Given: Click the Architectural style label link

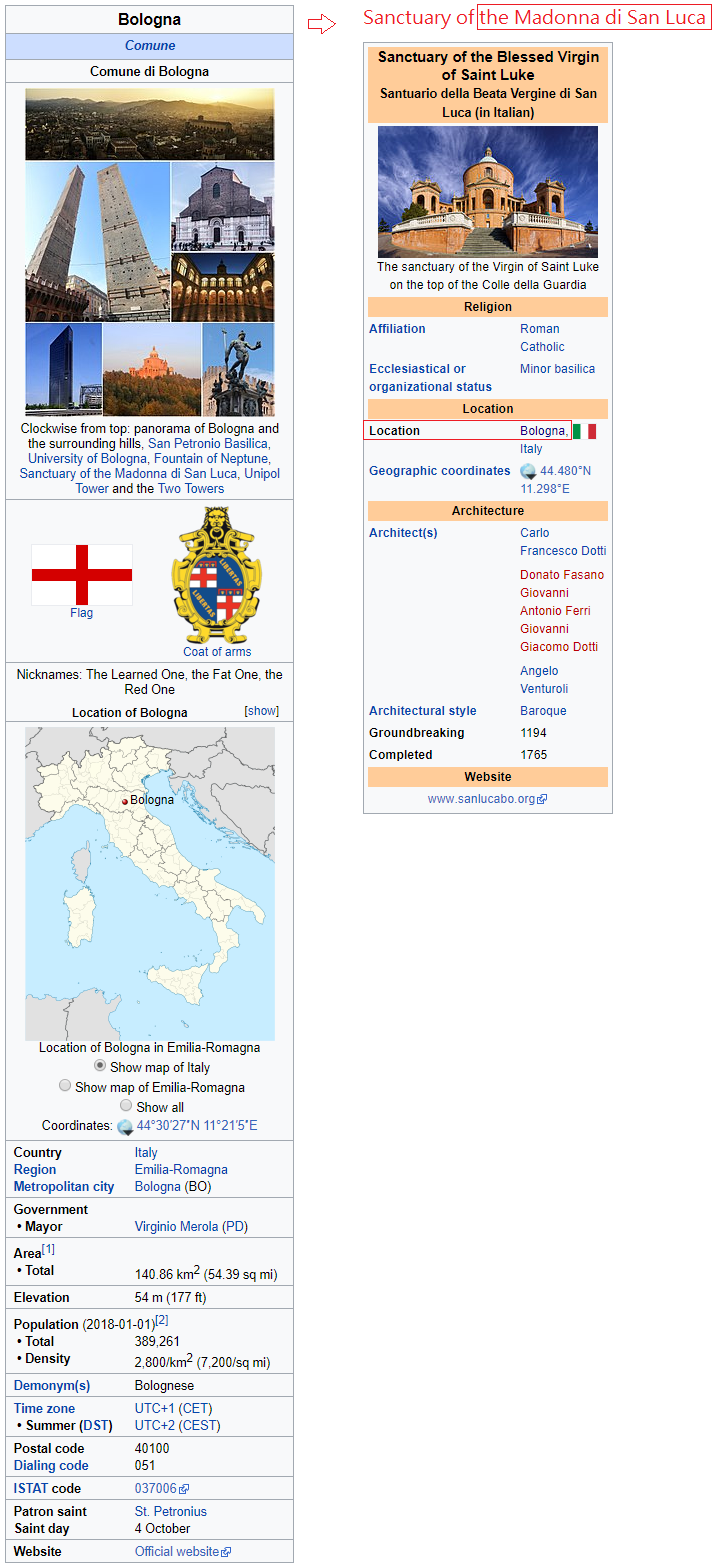Looking at the screenshot, I should point(422,711).
